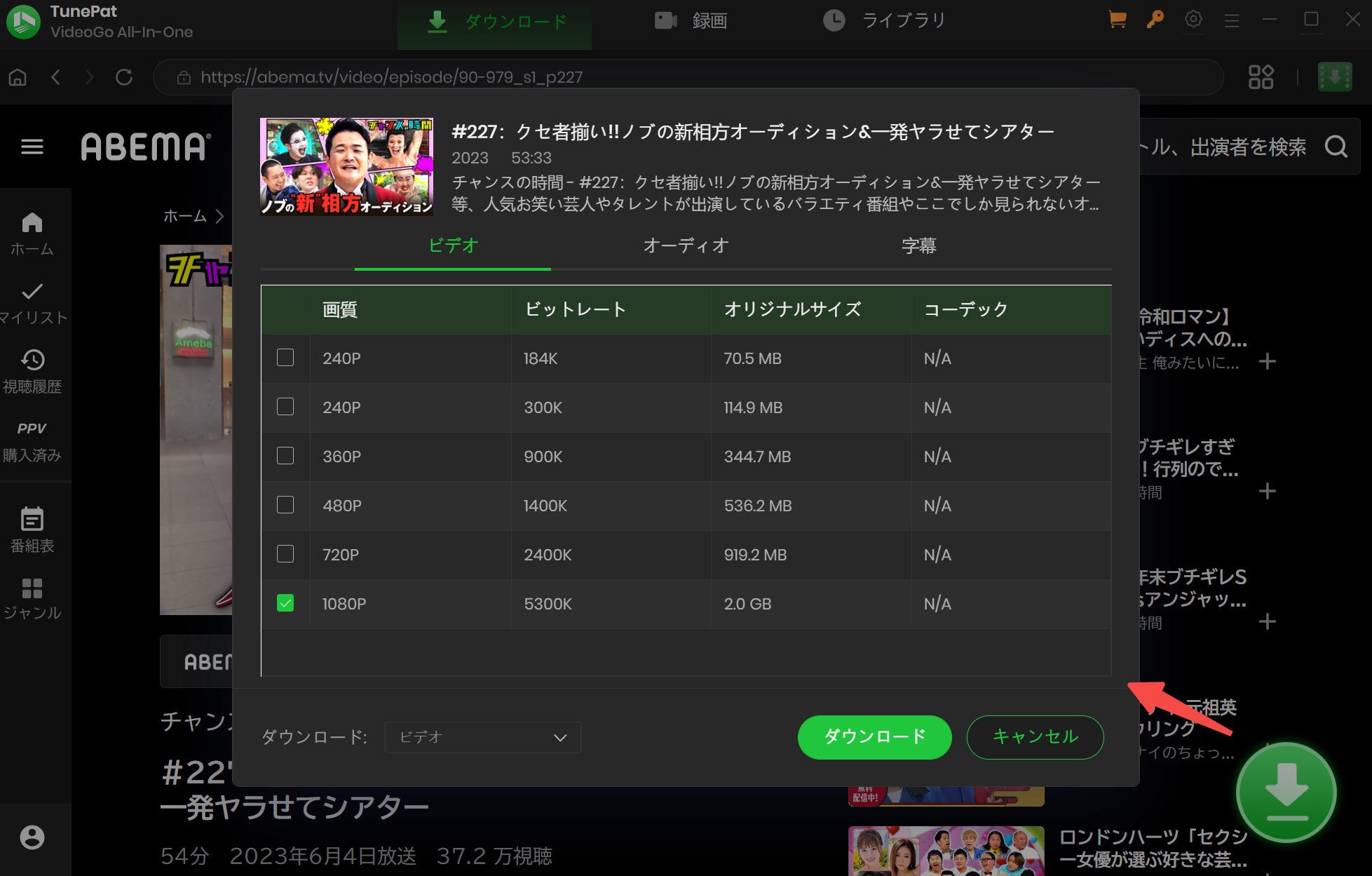Screen dimensions: 1372x876
Task: Click the large green floating download button
Action: tap(1286, 792)
